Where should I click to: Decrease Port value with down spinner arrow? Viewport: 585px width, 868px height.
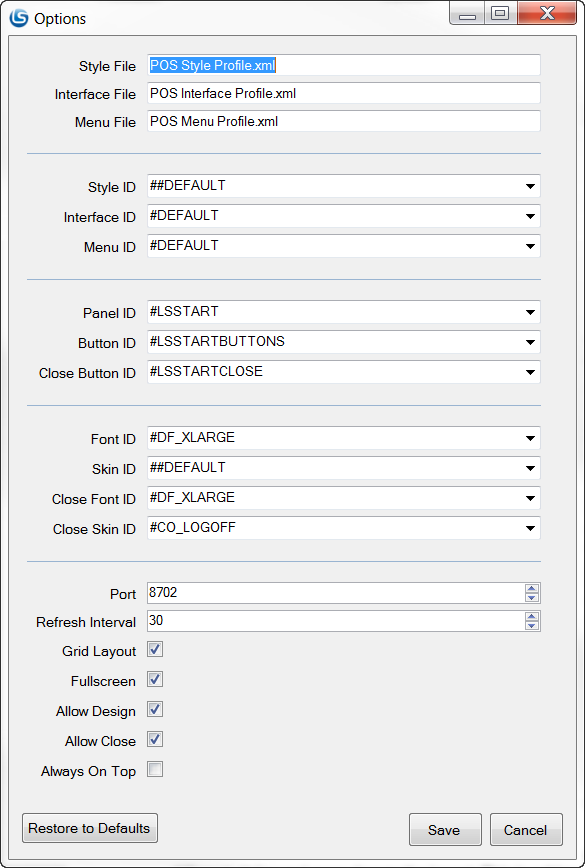coord(531,598)
